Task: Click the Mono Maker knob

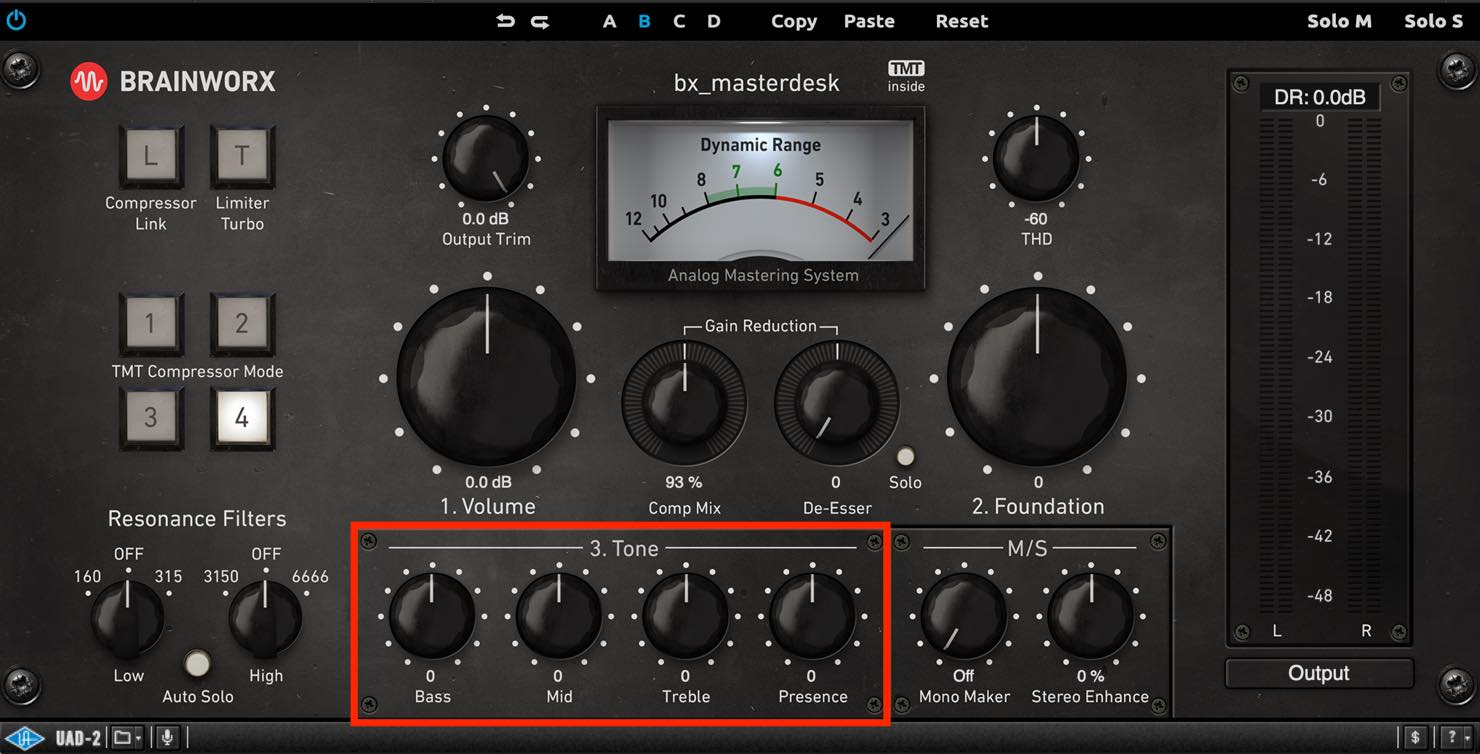Action: (x=964, y=616)
